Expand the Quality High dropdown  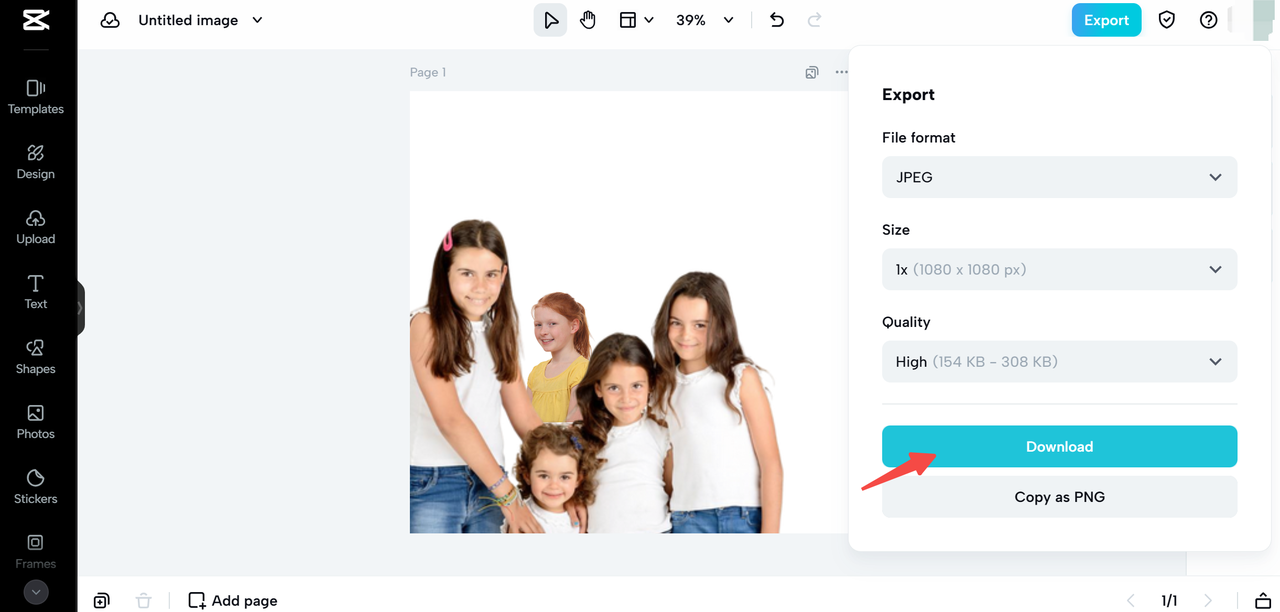(x=1059, y=361)
